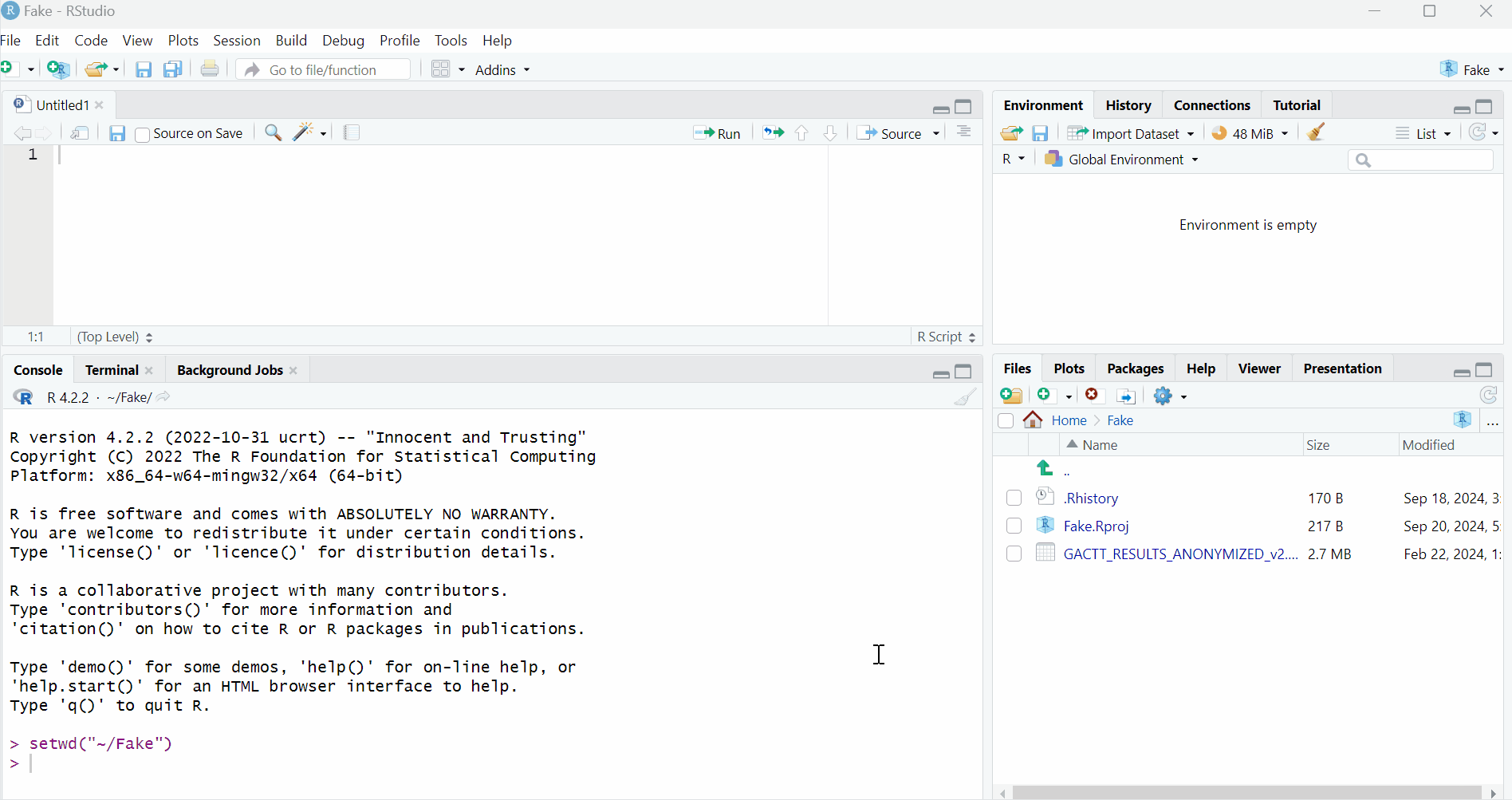Toggle Source on Save checkbox
Screen dimensions: 1512x800
coord(143,134)
